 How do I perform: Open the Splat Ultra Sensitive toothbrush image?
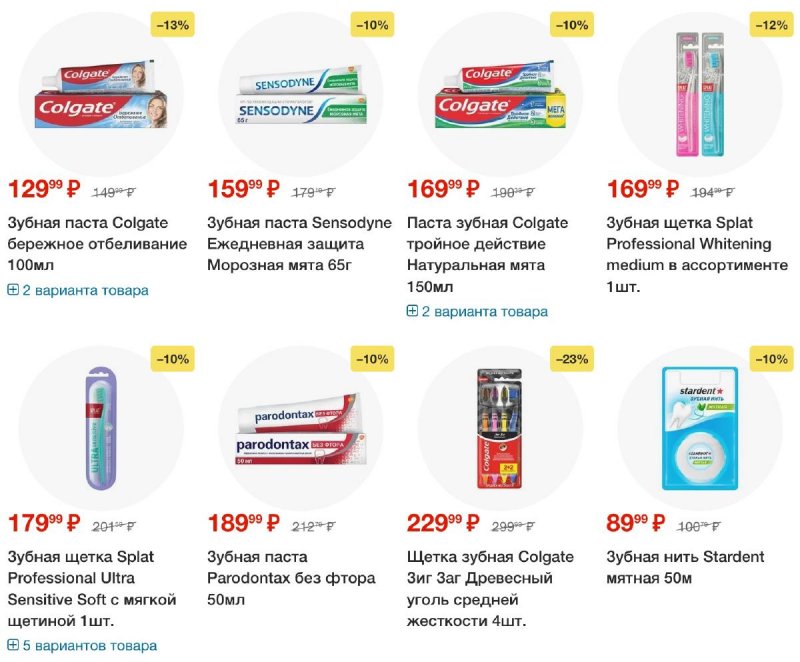(x=101, y=427)
